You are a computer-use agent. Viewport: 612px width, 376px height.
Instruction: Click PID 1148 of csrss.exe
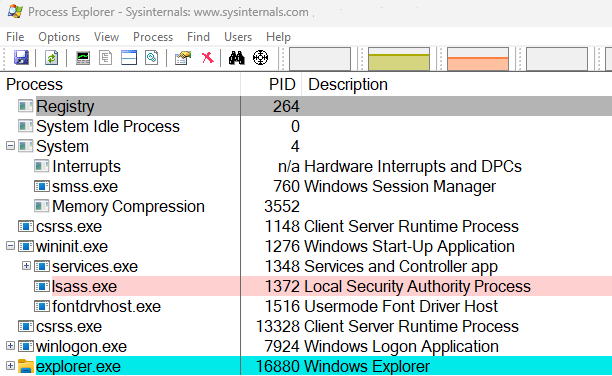(x=282, y=226)
